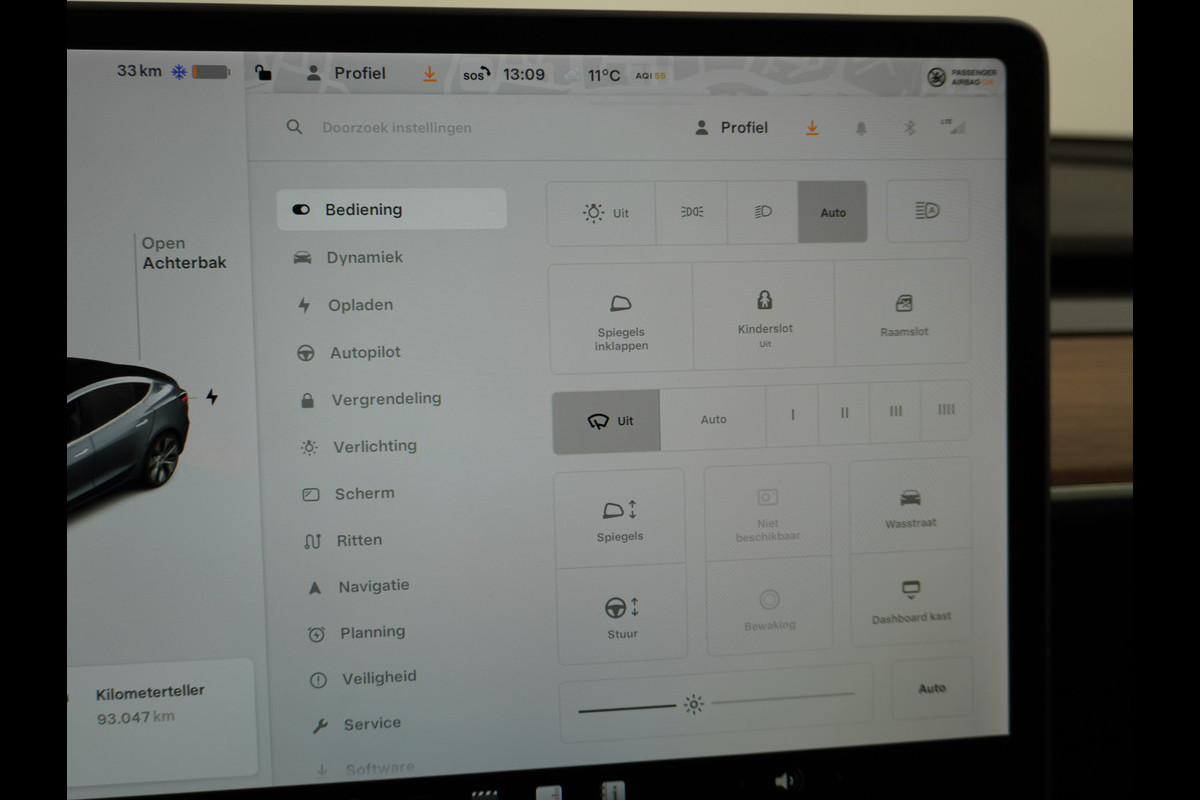This screenshot has height=800, width=1200.
Task: Tap the Spiegels inklappen mirror icon
Action: click(x=621, y=303)
